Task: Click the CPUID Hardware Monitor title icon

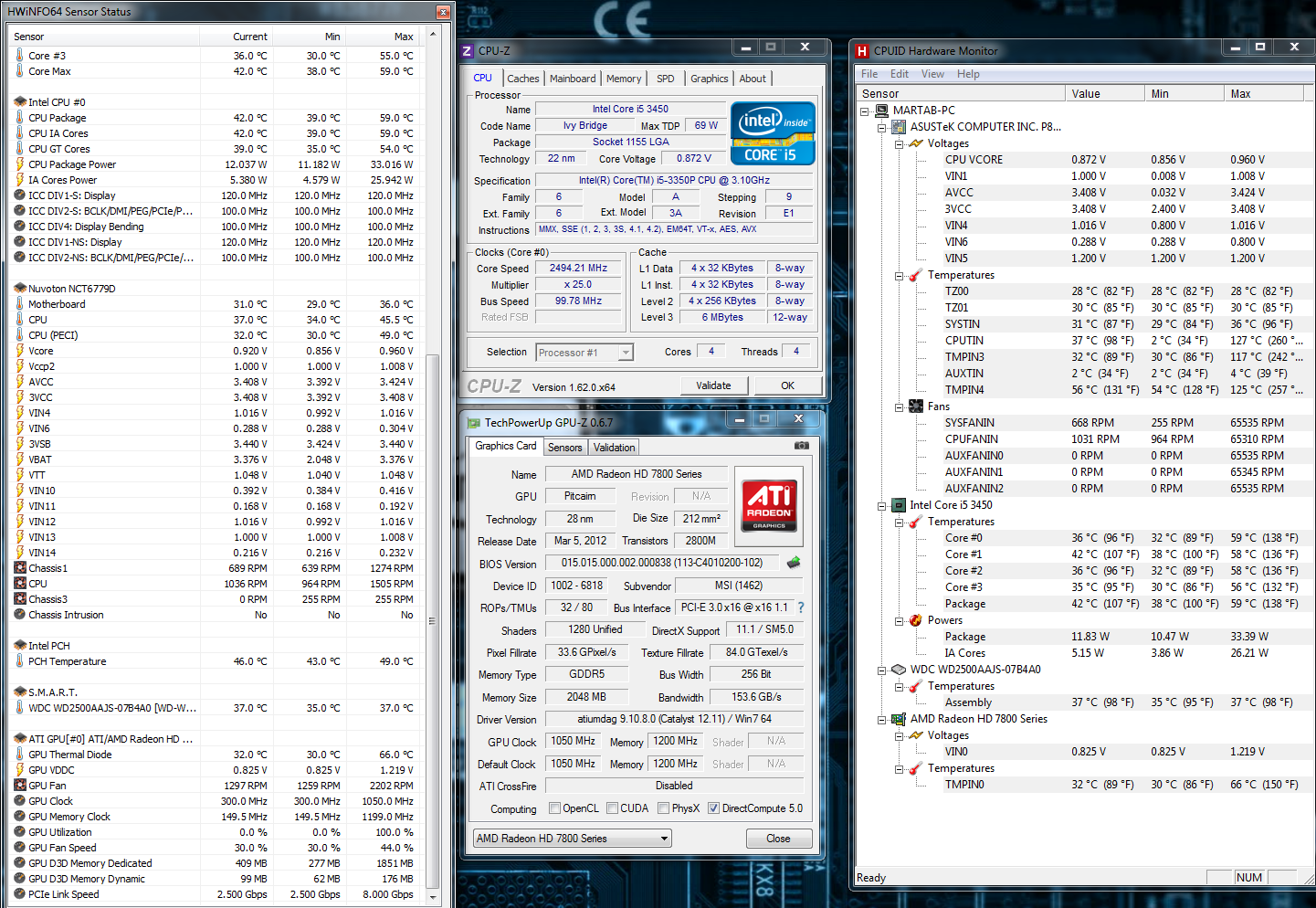Action: point(862,51)
